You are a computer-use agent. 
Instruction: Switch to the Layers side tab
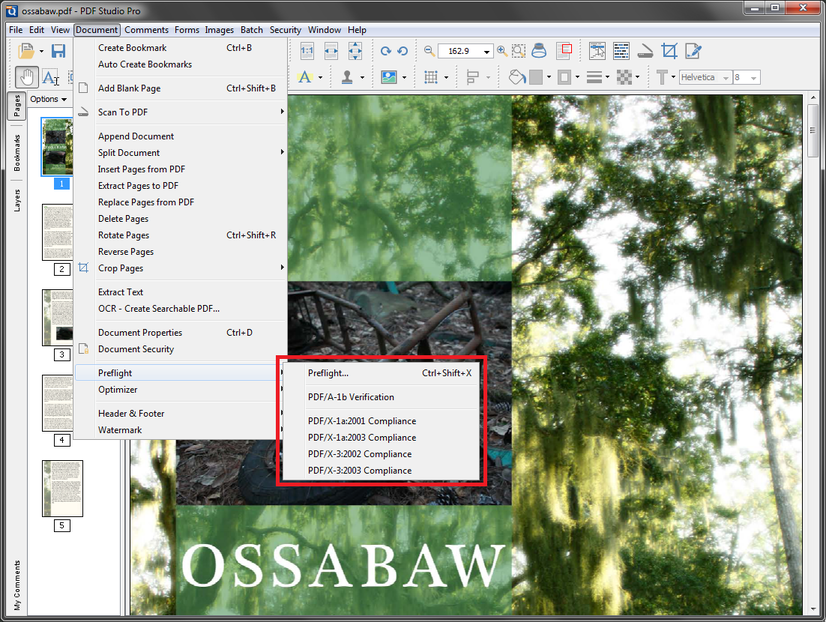[x=17, y=200]
